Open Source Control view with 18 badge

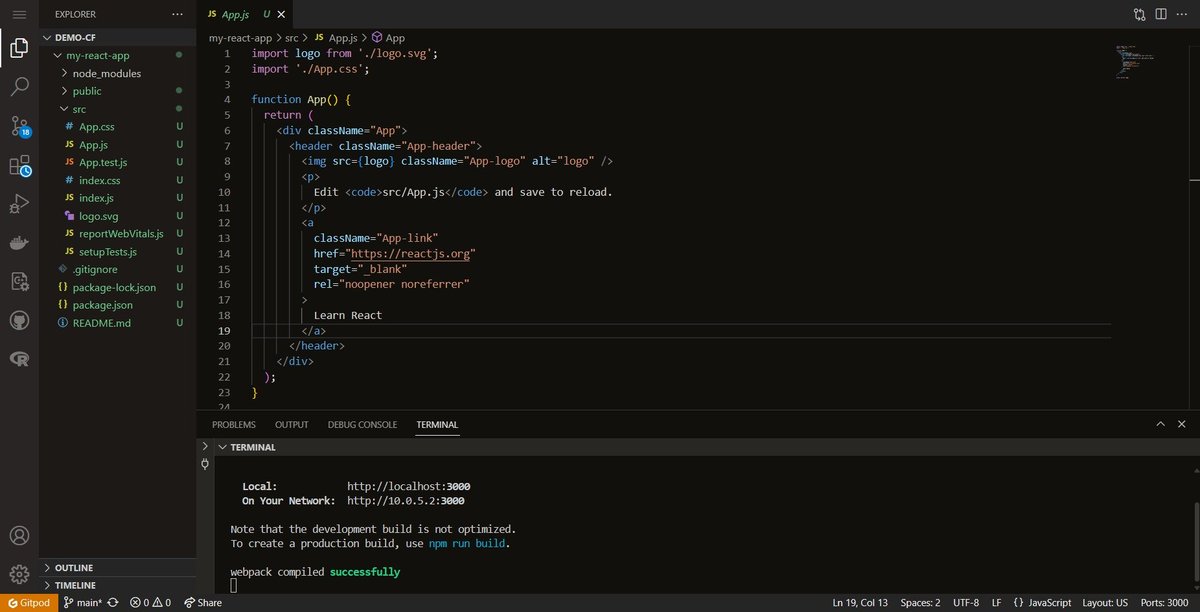[x=19, y=126]
